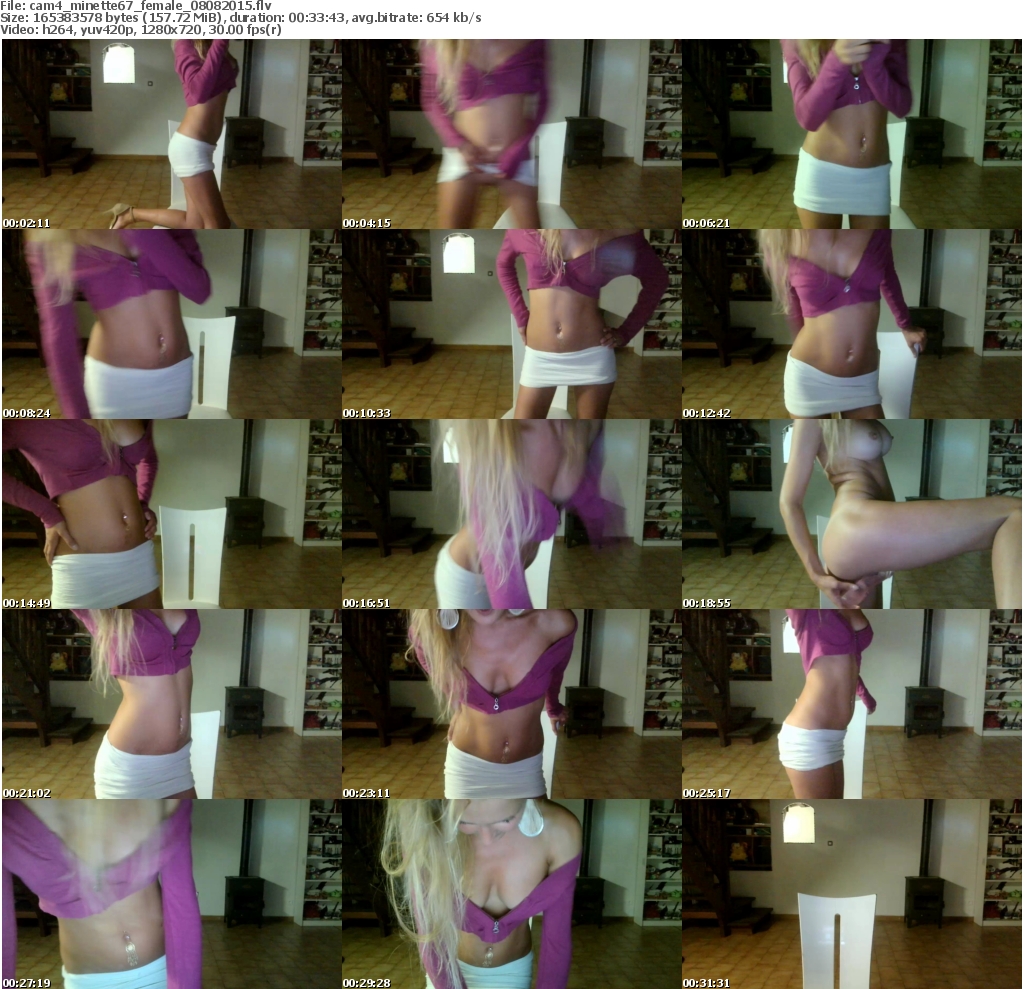Click the 00:14:49 timestamp label
Image resolution: width=1024 pixels, height=989 pixels.
(26, 603)
